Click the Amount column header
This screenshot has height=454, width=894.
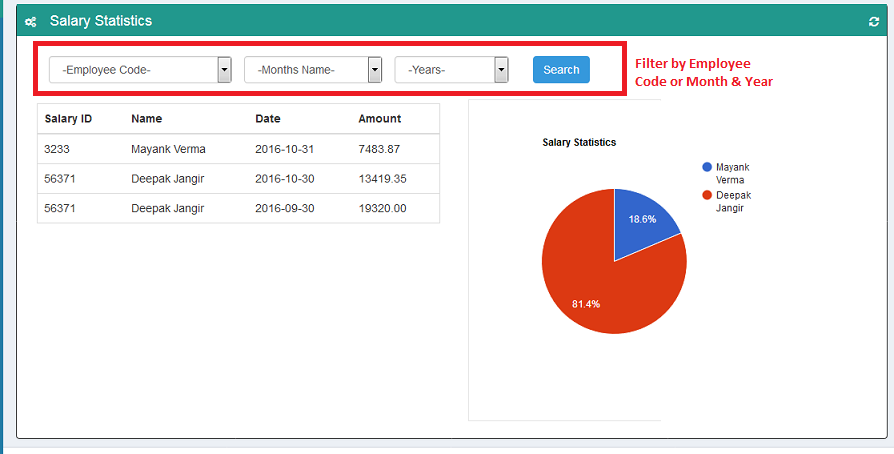[x=380, y=119]
